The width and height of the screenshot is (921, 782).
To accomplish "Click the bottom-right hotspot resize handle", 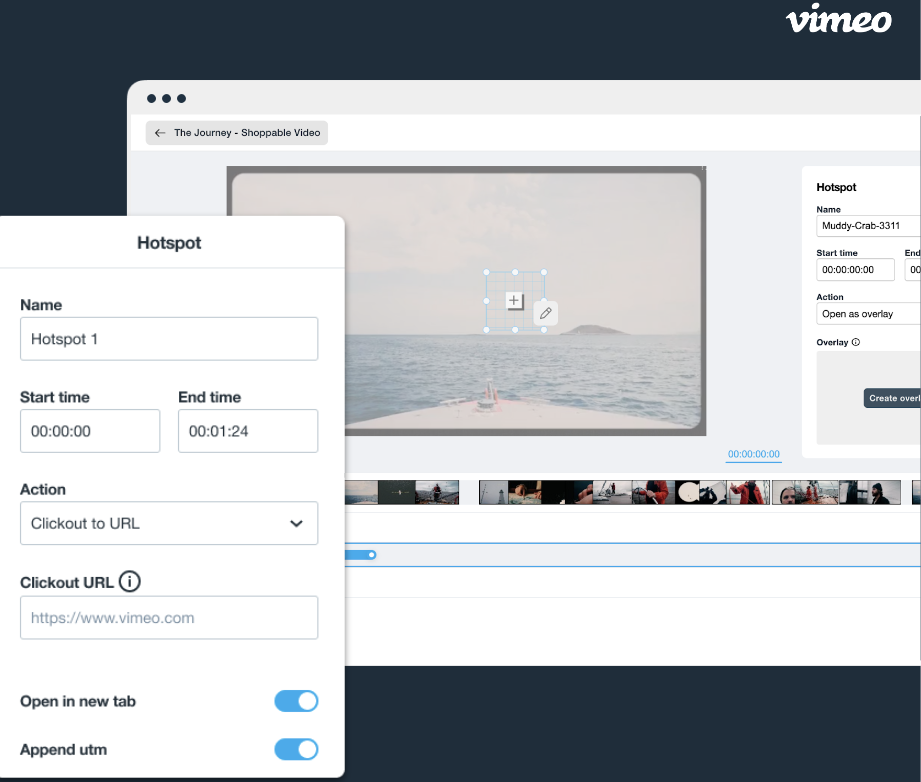I will [x=543, y=329].
